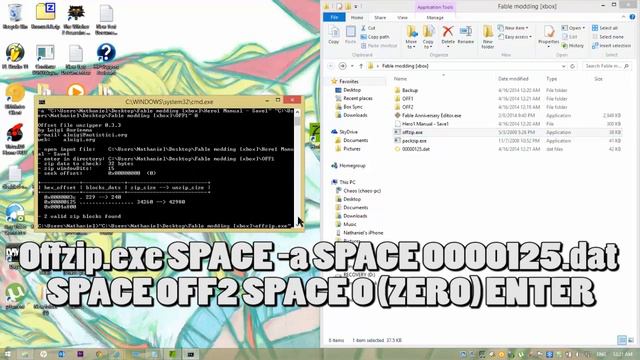The image size is (640, 360).
Task: Open the address bar history dropdown
Action: coord(564,66)
